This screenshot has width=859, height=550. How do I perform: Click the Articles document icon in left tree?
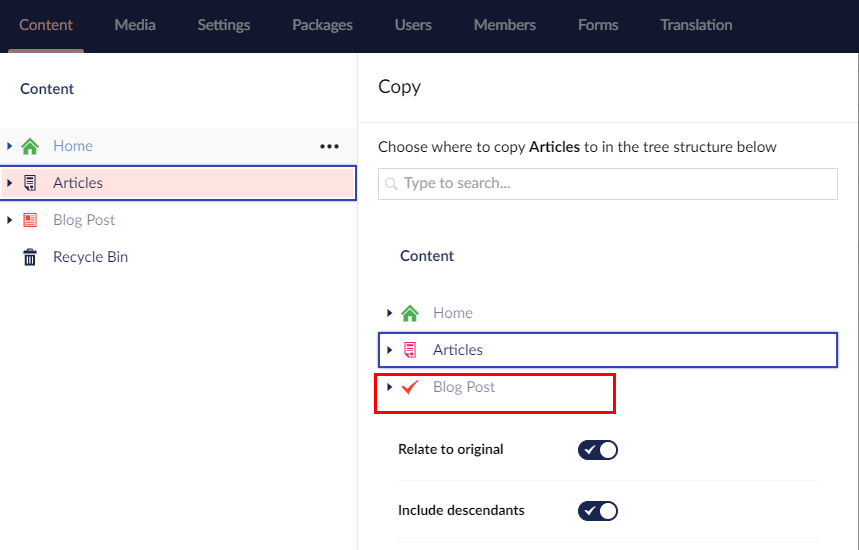(30, 183)
